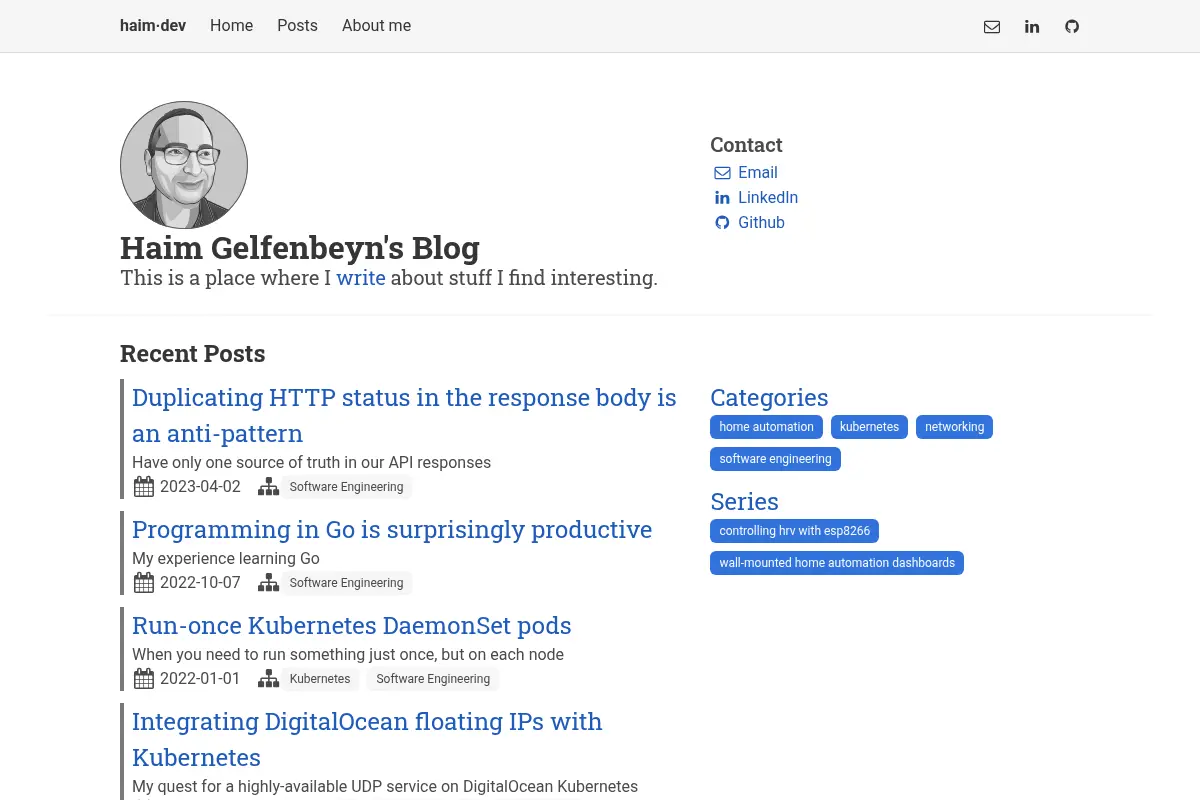Click 'Have only one source of truth' summary
This screenshot has height=800, width=1200.
(x=311, y=463)
